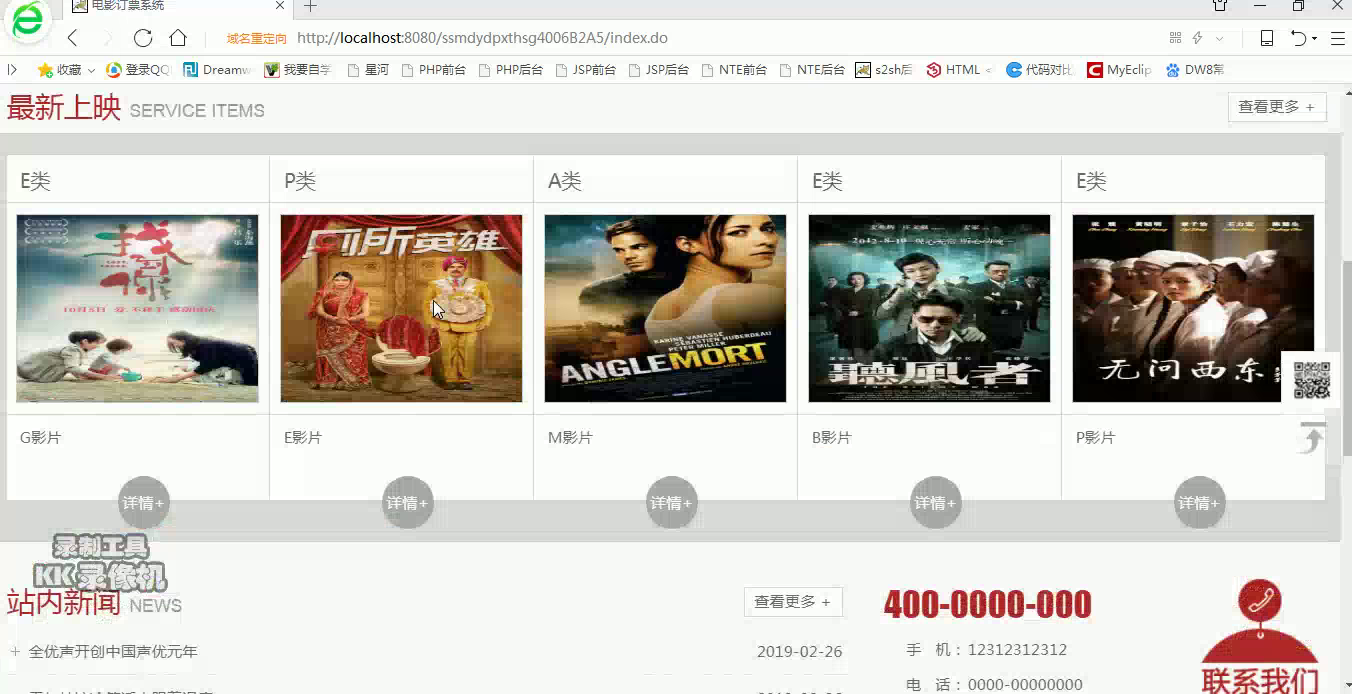The width and height of the screenshot is (1352, 694).
Task: Open the 收藏 favorites star
Action: pyautogui.click(x=45, y=70)
